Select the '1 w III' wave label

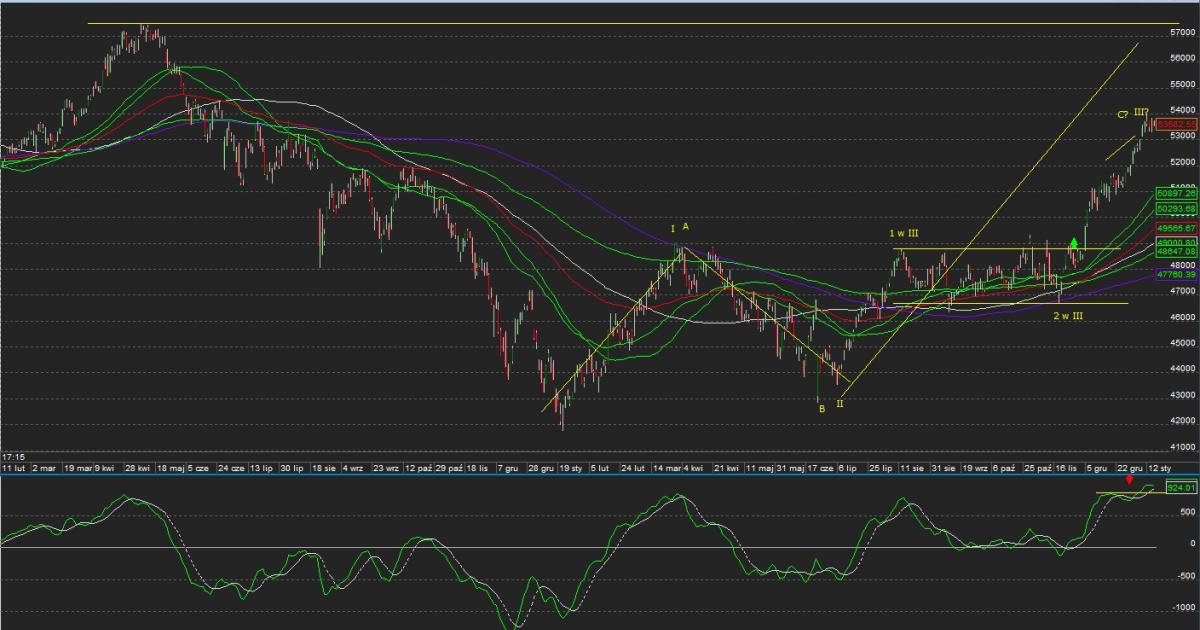click(x=903, y=233)
